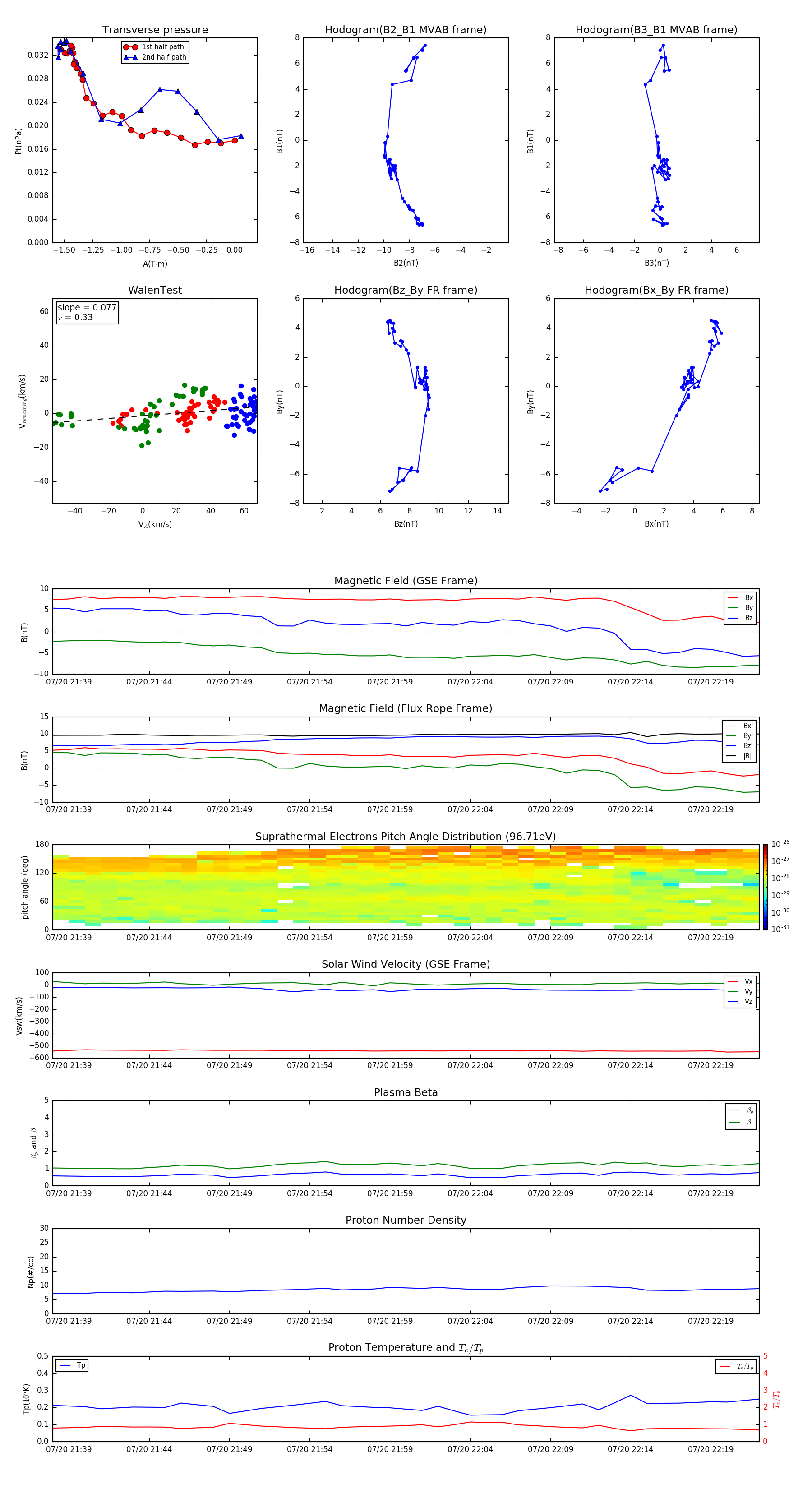Click the '2nd half path' legend entry
Screen dimensions: 812x1489
(155, 57)
